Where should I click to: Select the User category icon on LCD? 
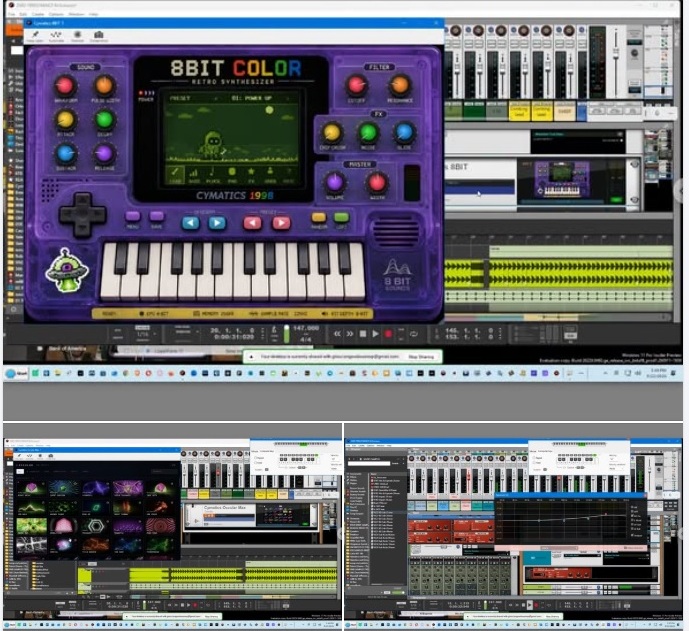coord(270,174)
